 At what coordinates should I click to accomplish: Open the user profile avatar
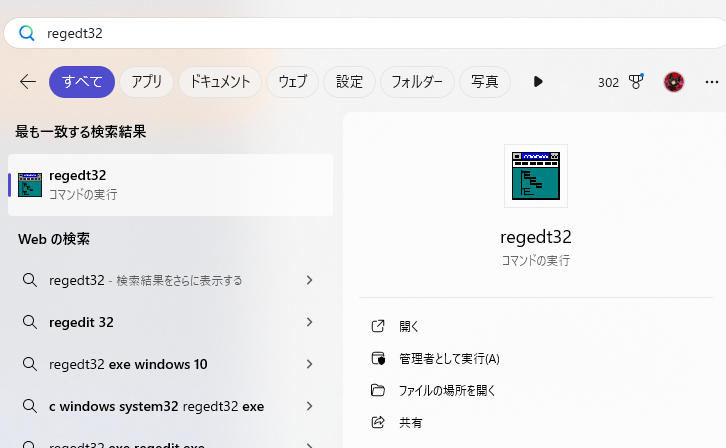click(x=674, y=82)
